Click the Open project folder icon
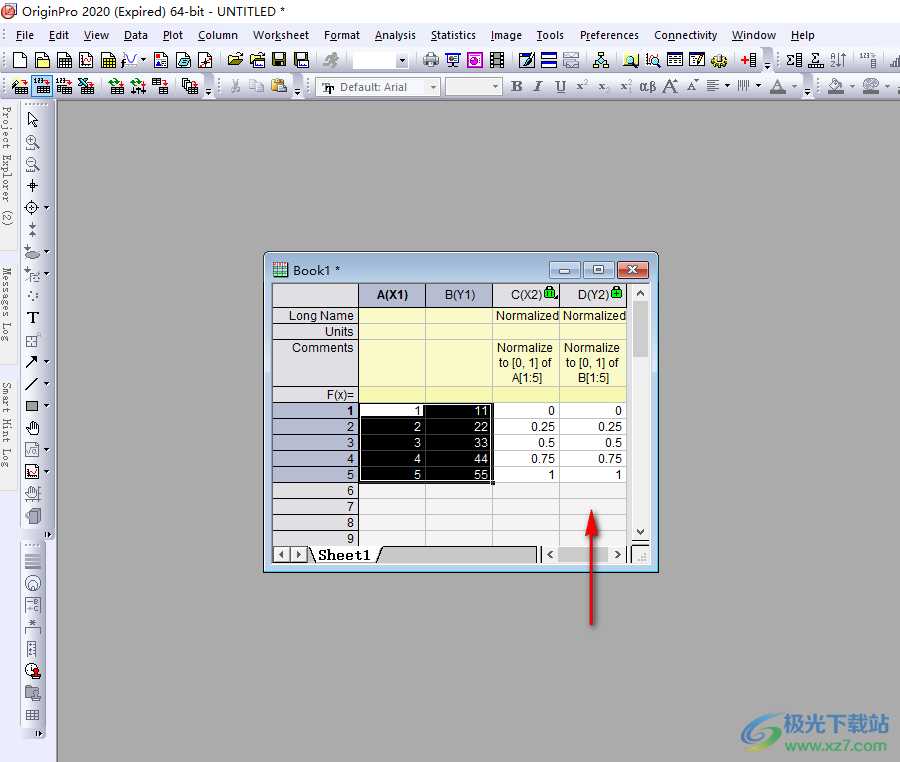The height and width of the screenshot is (762, 900). pos(235,60)
